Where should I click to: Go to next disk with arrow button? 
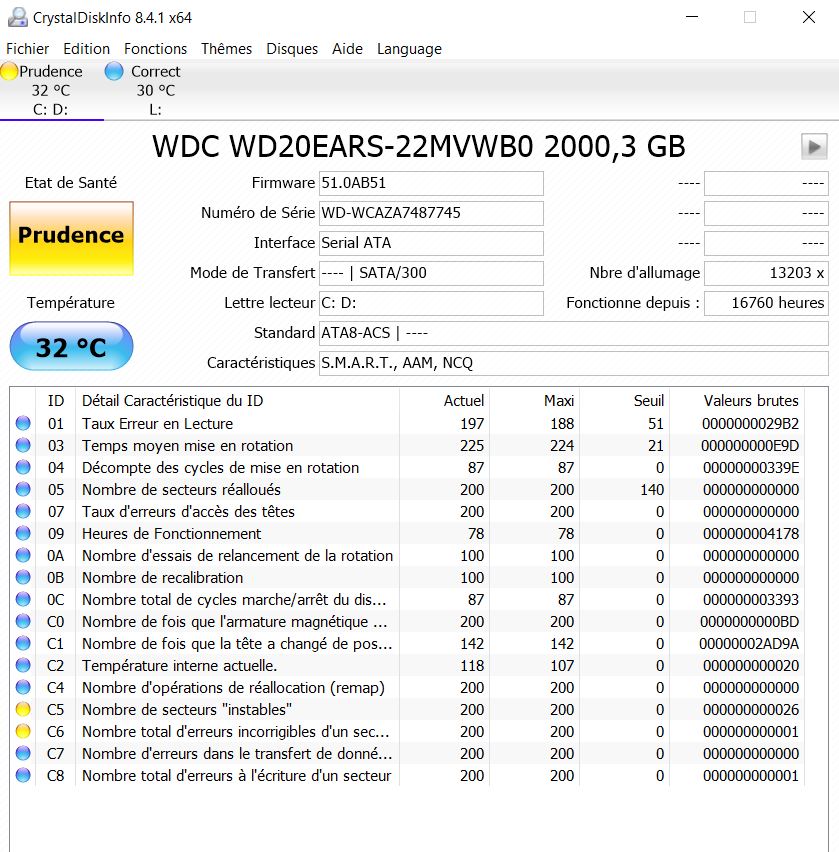click(x=814, y=147)
